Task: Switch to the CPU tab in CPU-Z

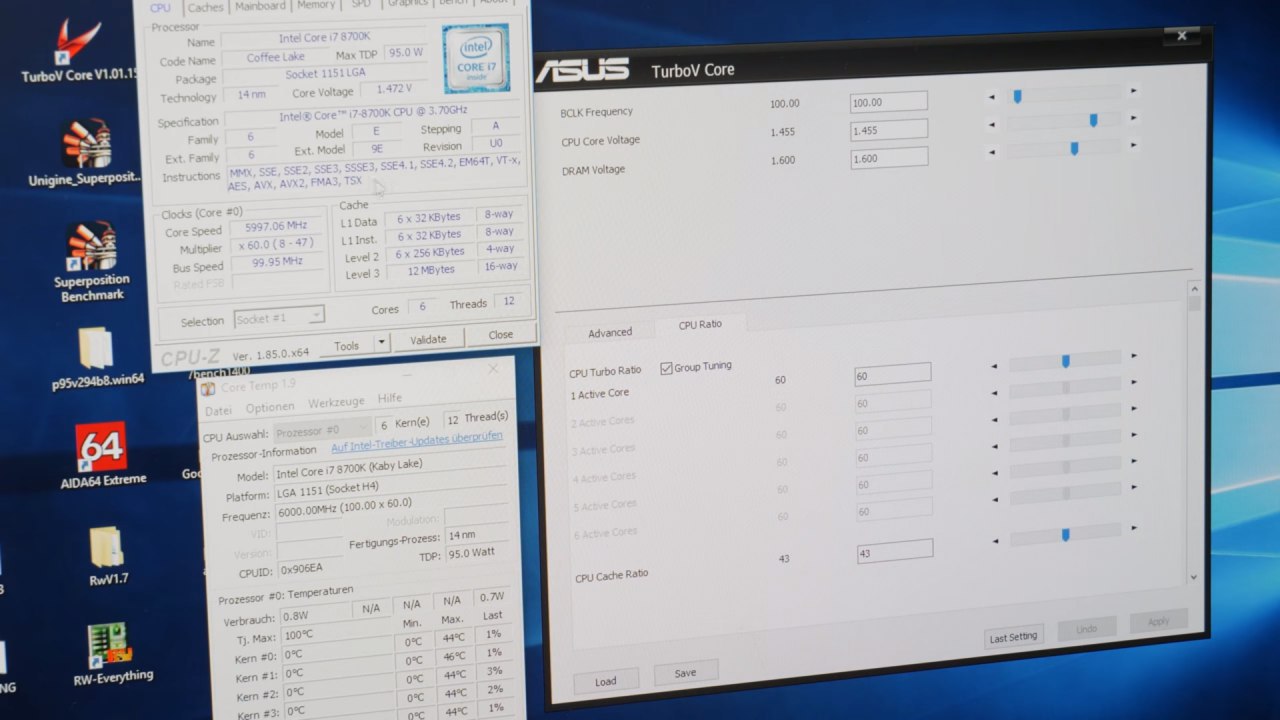Action: tap(159, 8)
